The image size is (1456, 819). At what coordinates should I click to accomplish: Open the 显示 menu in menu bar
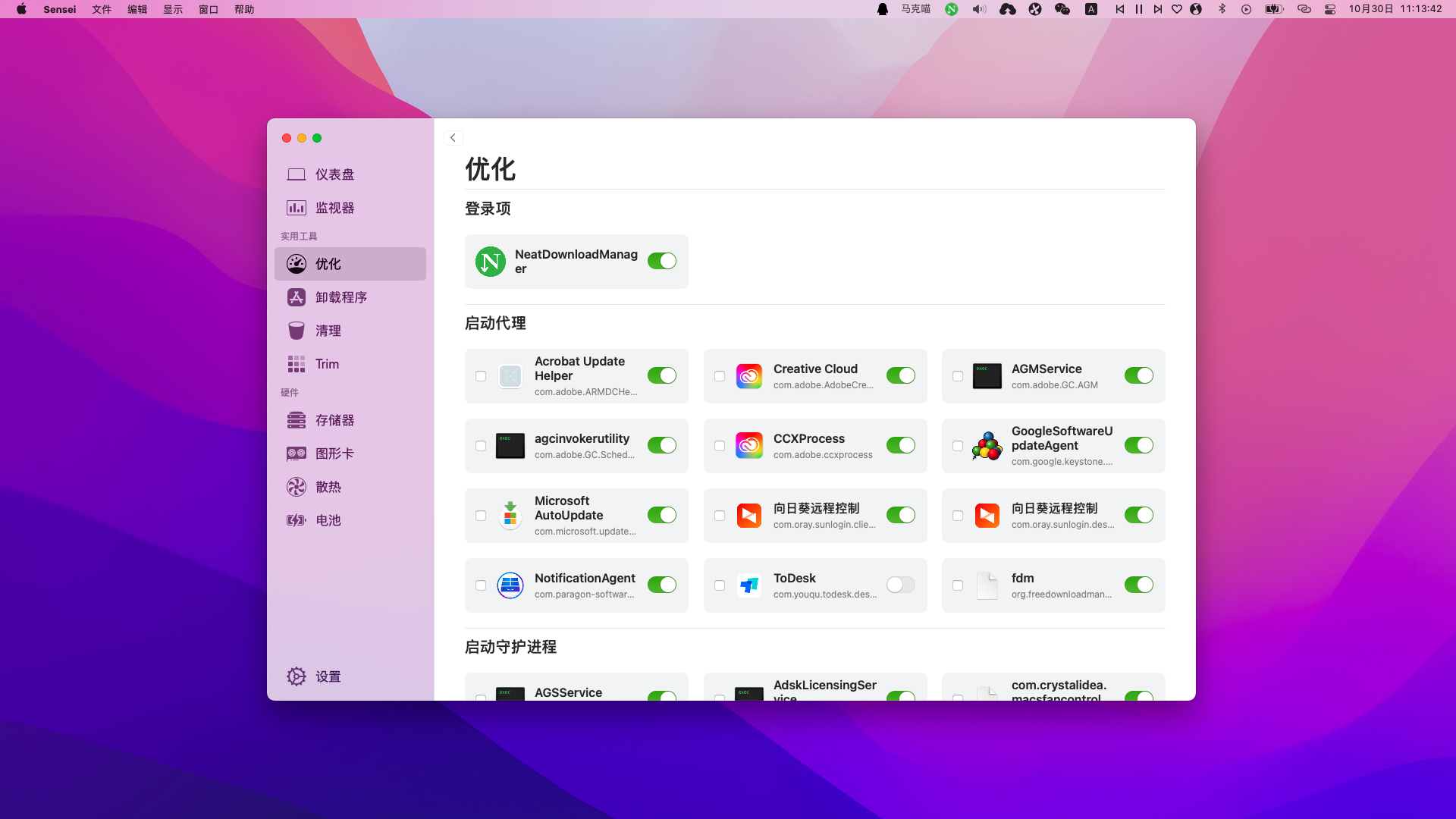click(x=173, y=9)
